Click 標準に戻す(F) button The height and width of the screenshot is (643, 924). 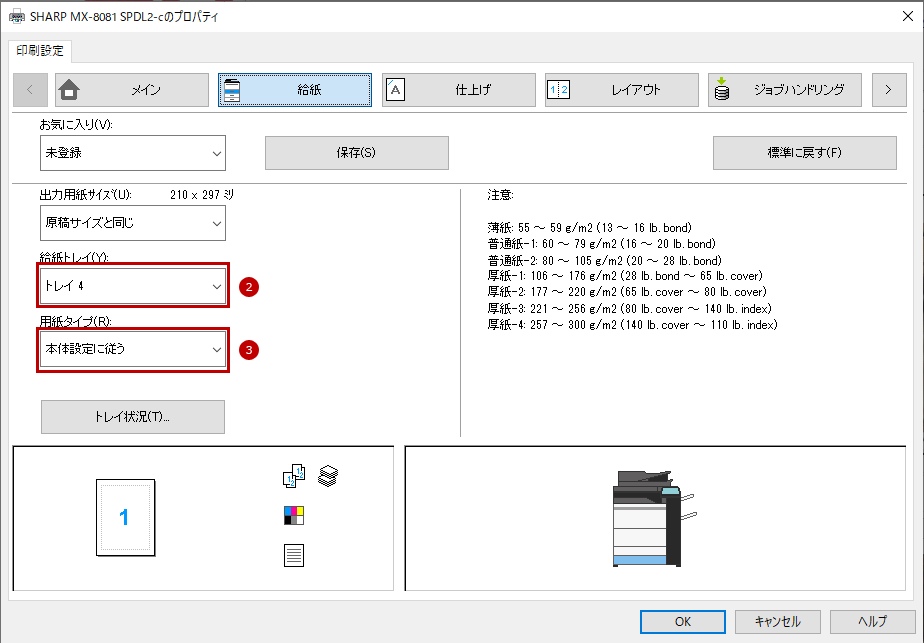pyautogui.click(x=804, y=153)
